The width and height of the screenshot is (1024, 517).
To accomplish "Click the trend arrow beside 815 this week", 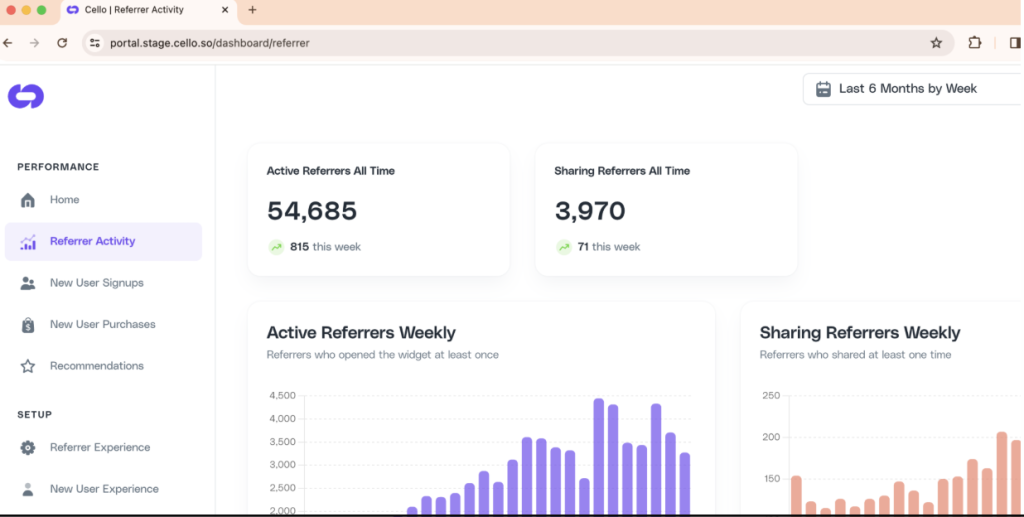I will pyautogui.click(x=276, y=247).
